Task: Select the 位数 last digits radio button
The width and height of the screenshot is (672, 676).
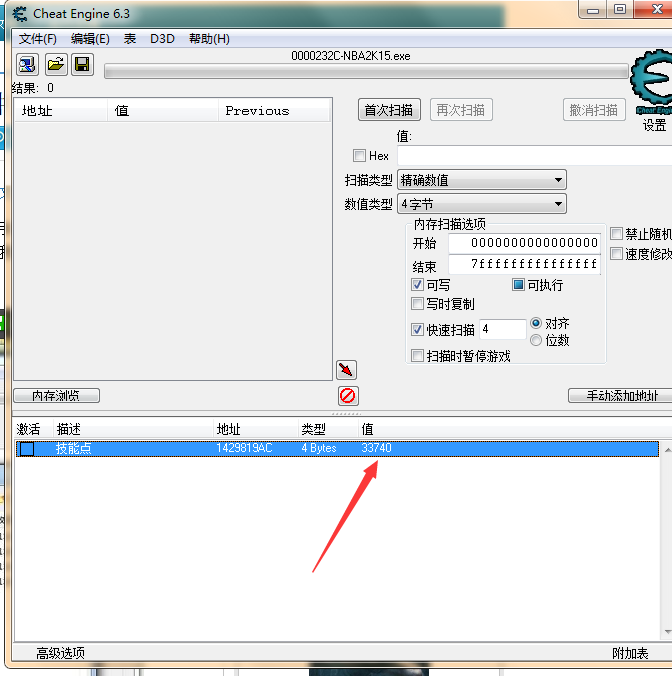Action: click(x=536, y=340)
